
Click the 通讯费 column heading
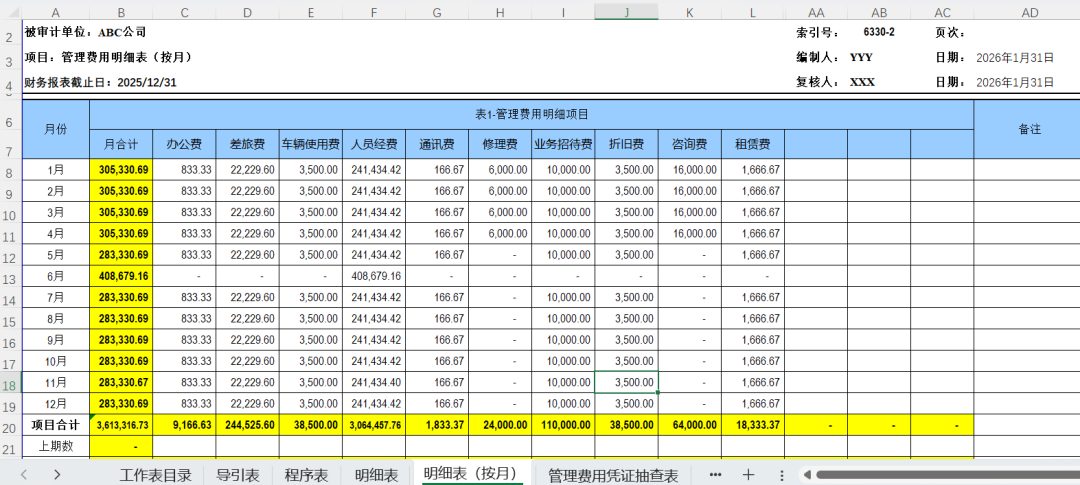pos(437,144)
